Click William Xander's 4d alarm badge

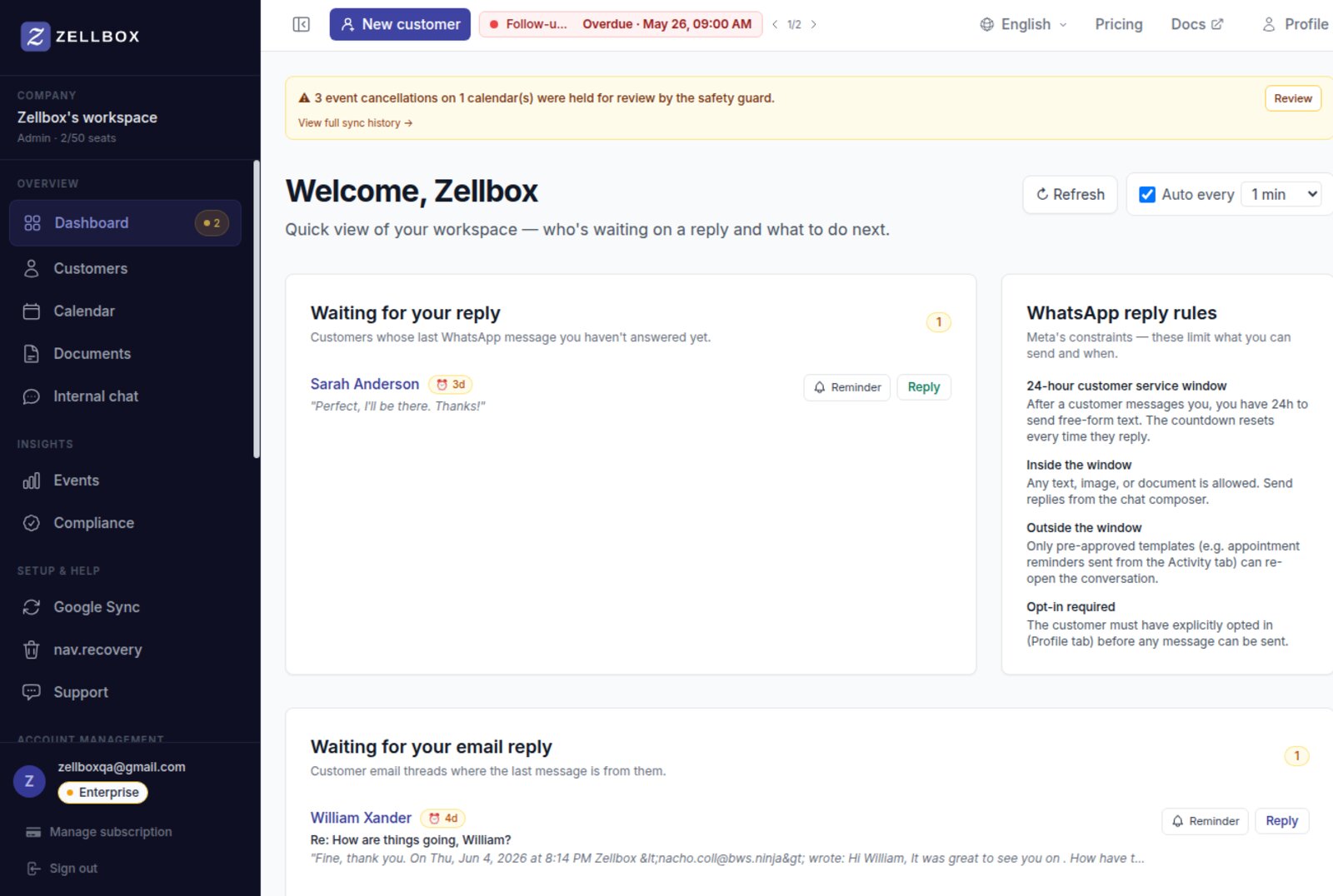(442, 818)
